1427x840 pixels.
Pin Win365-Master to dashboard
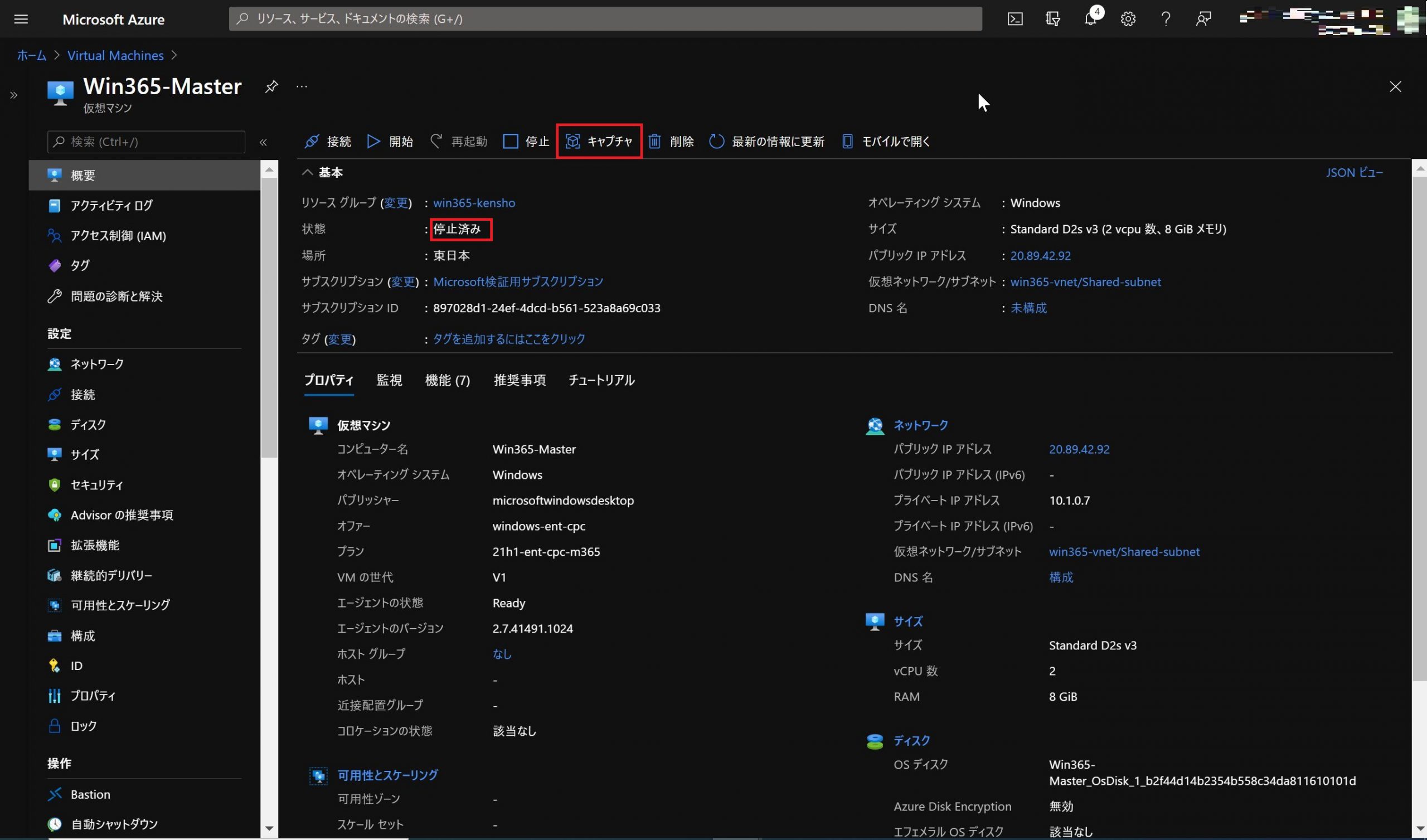271,86
